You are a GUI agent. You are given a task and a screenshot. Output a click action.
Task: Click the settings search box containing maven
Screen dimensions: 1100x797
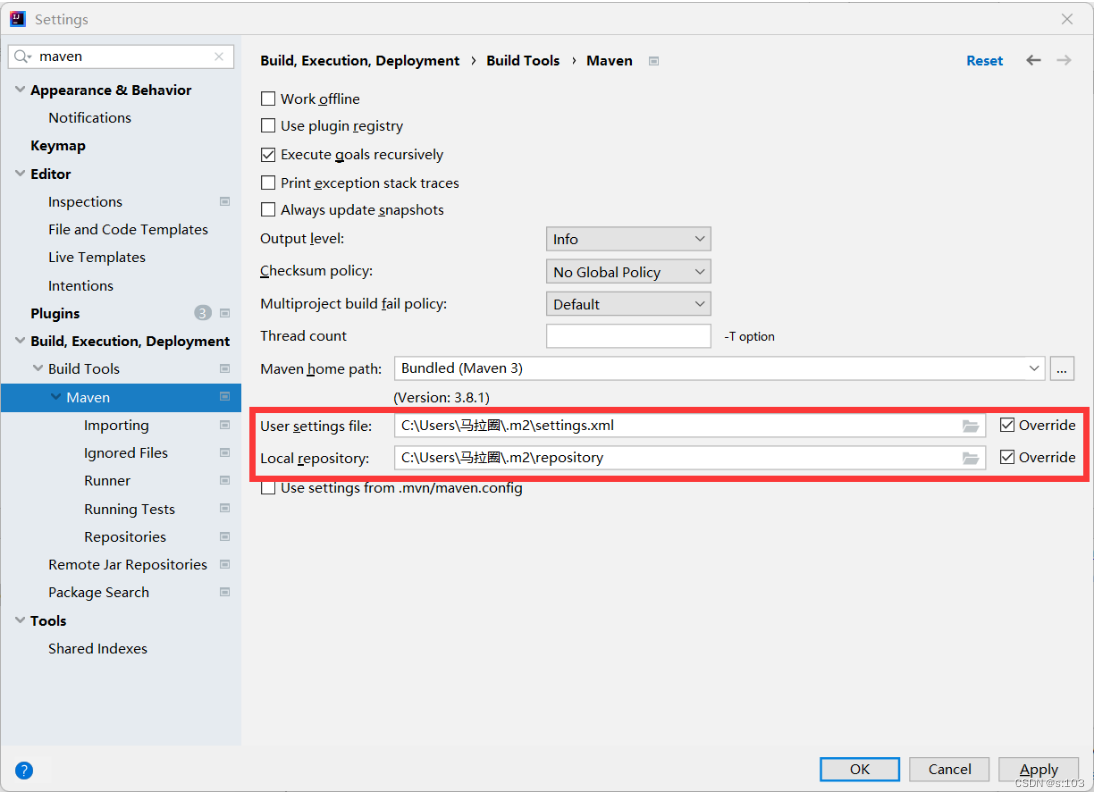point(121,57)
